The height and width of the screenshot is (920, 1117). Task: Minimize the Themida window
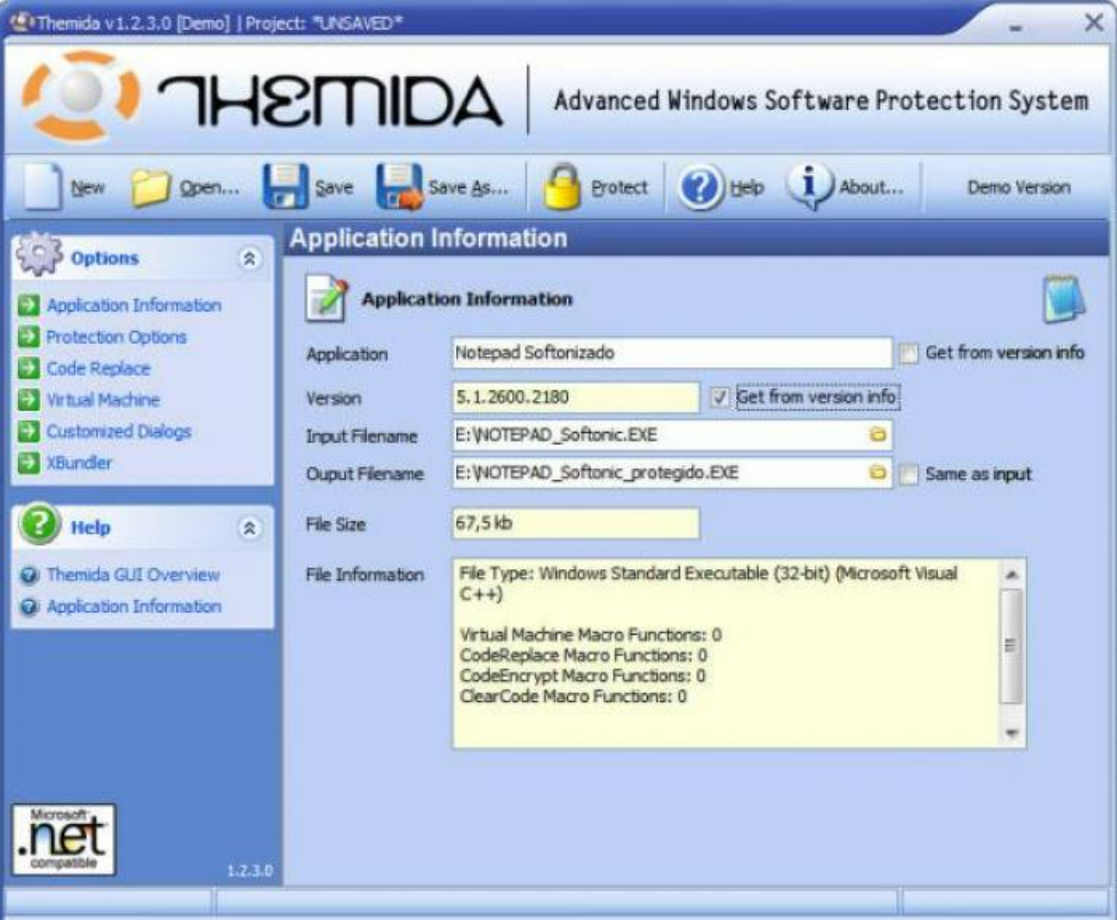(x=1016, y=27)
